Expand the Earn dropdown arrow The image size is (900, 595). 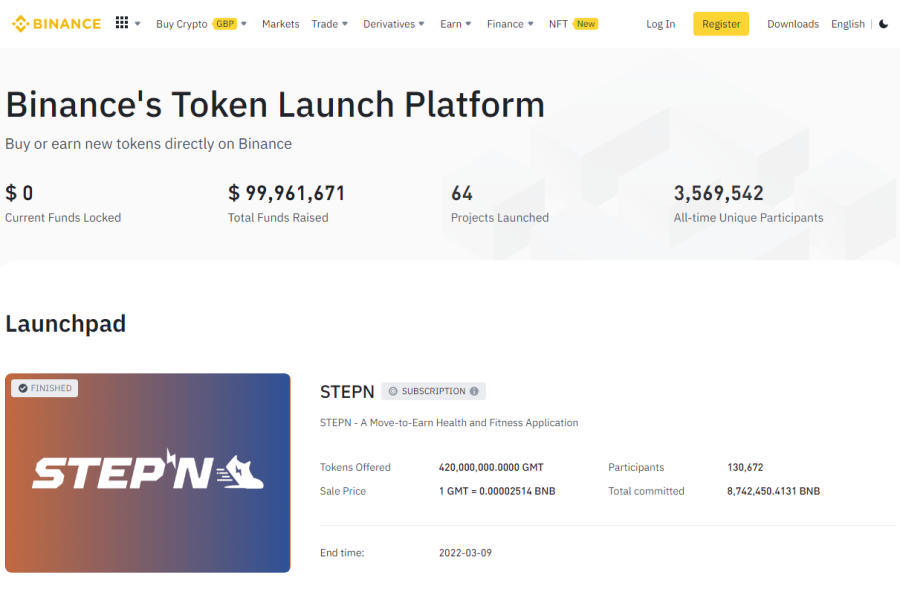coord(468,24)
